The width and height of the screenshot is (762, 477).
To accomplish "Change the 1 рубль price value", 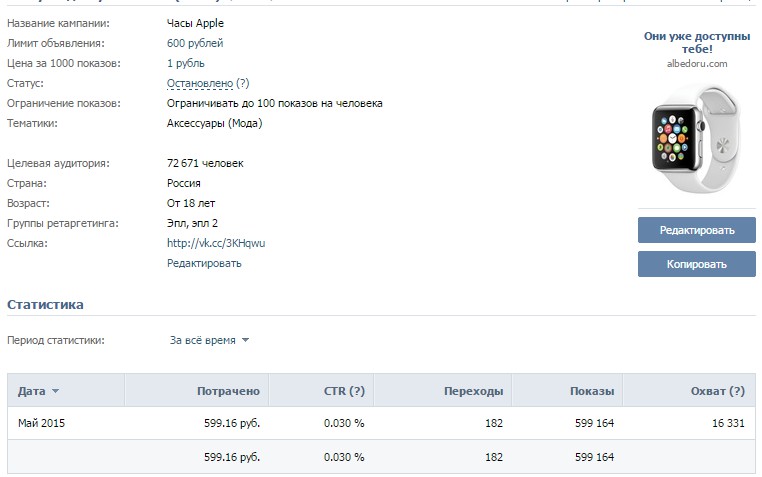I will [x=187, y=63].
